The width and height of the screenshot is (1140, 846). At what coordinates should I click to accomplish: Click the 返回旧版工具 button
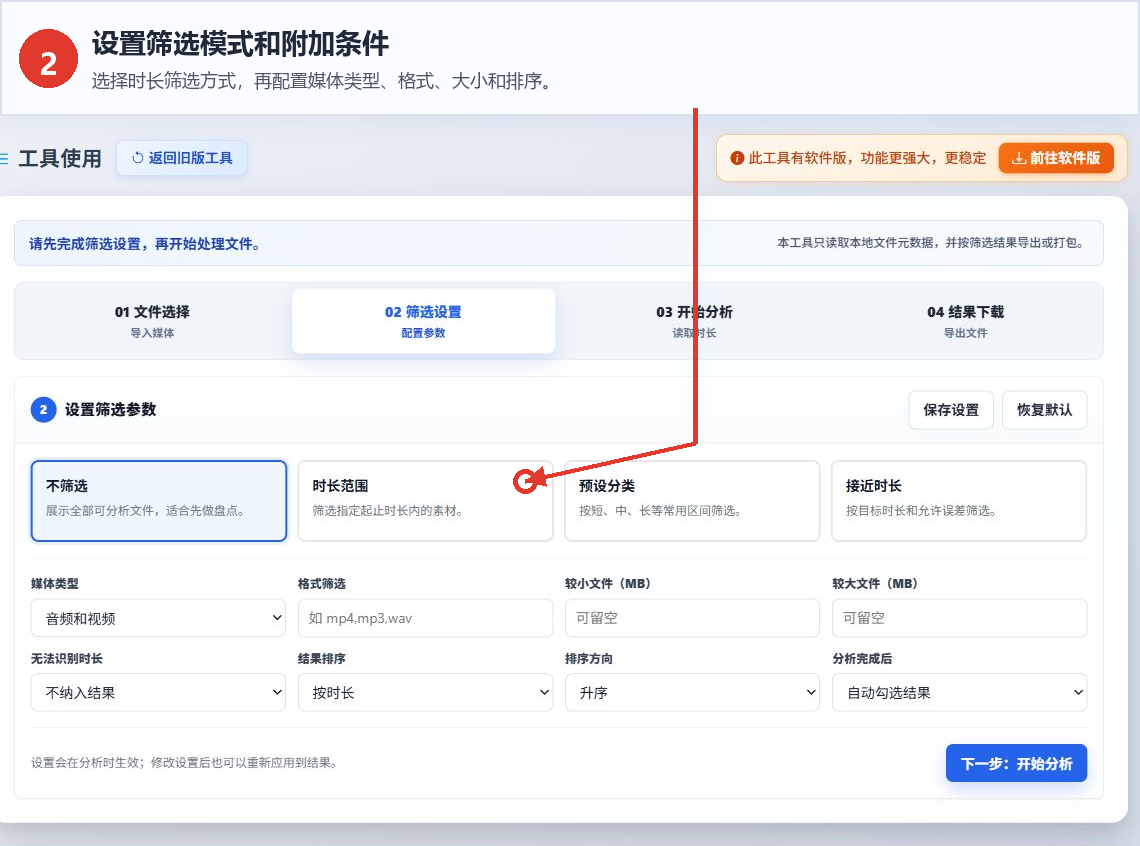182,158
